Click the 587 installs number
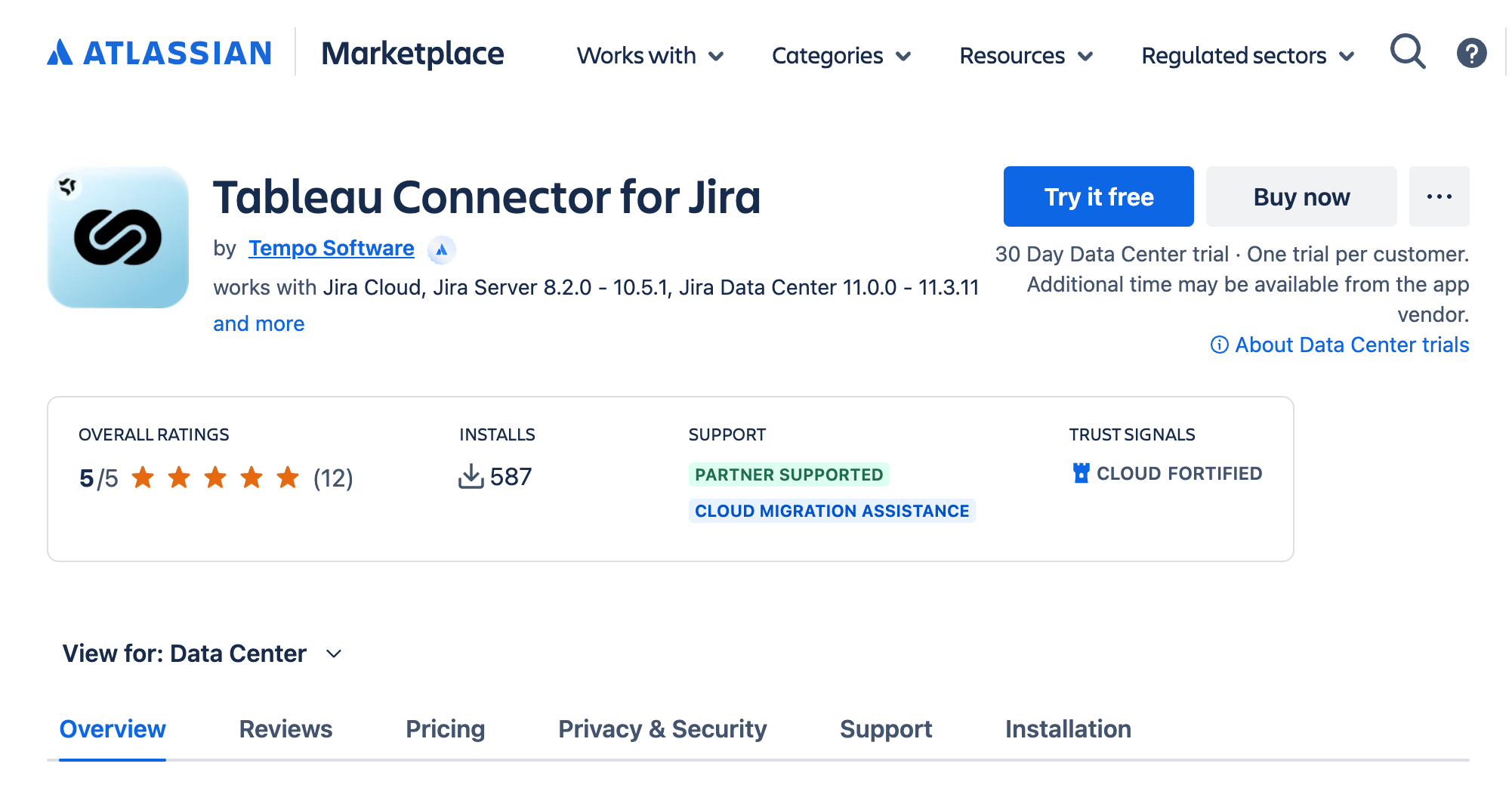This screenshot has width=1512, height=810. click(x=511, y=477)
